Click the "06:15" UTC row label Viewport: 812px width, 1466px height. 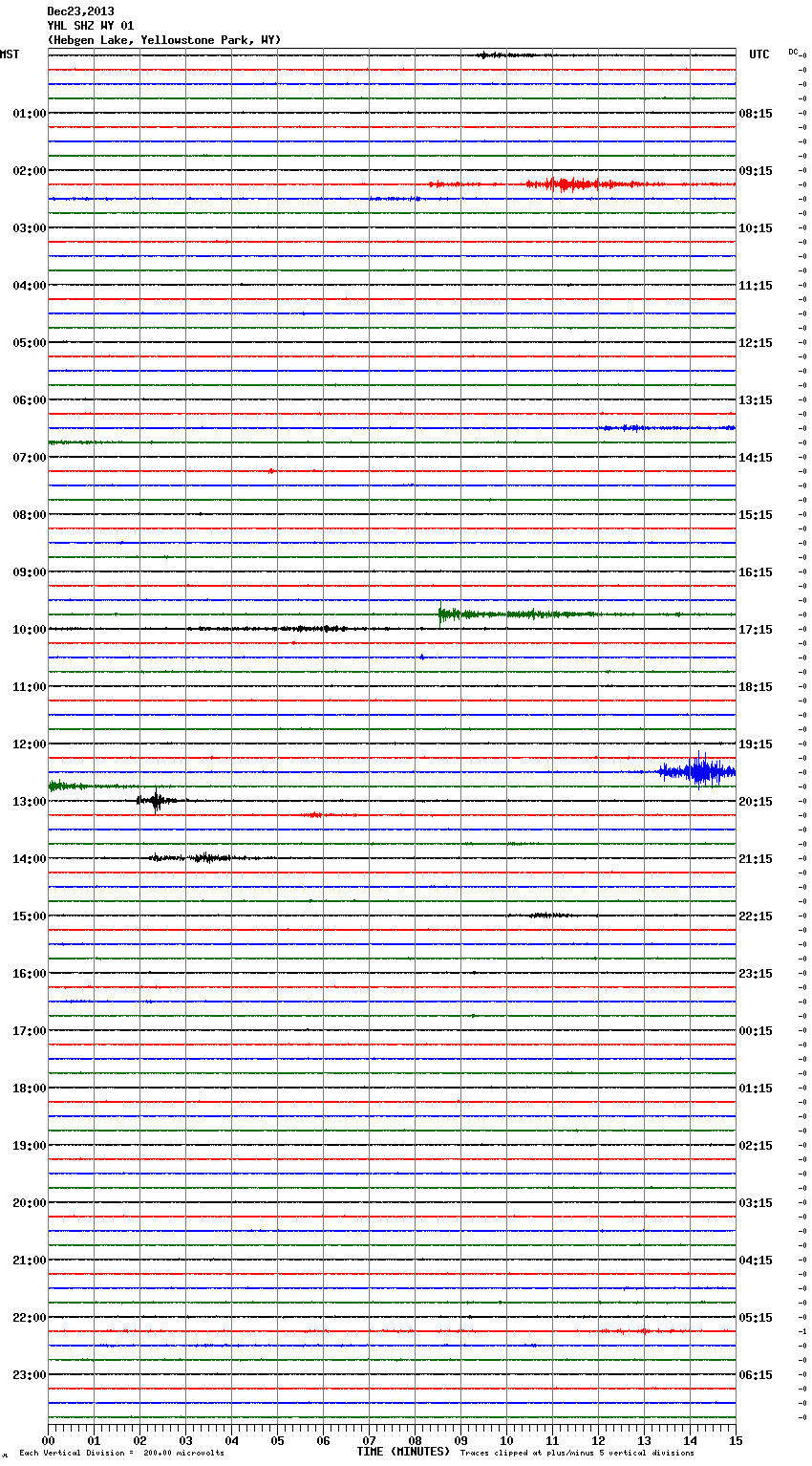tap(756, 1375)
